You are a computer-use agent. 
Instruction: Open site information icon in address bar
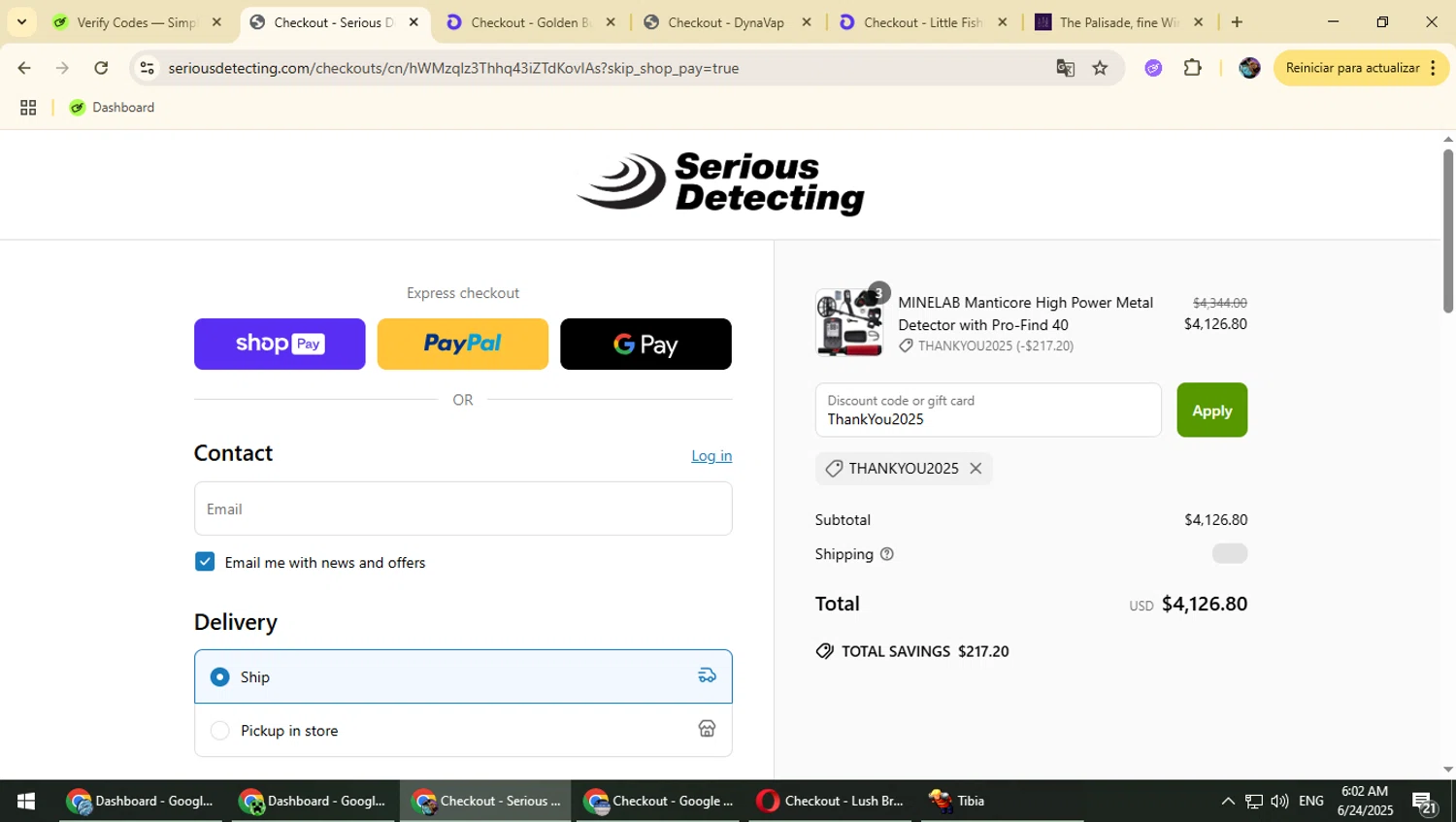pyautogui.click(x=147, y=68)
